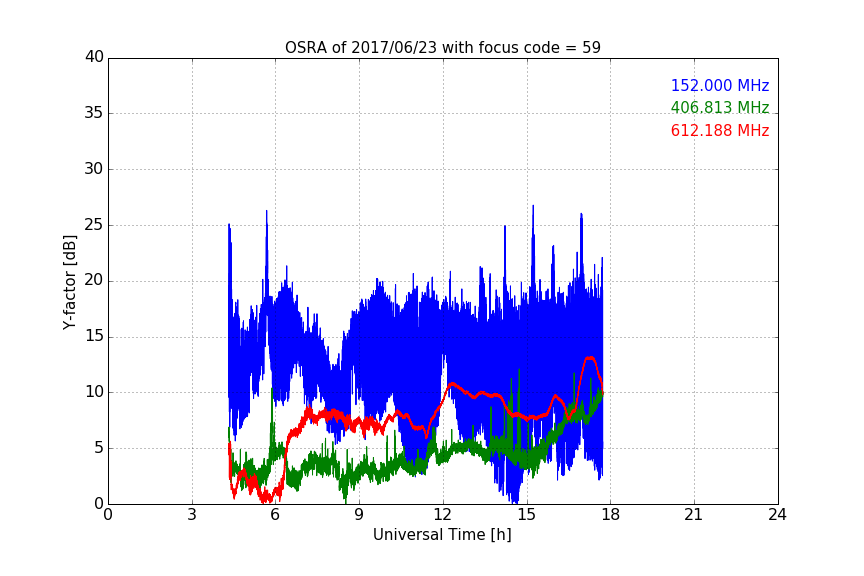The height and width of the screenshot is (576, 864).
Task: Click the 'Y-factor [dB]' axis label
Action: [x=70, y=282]
